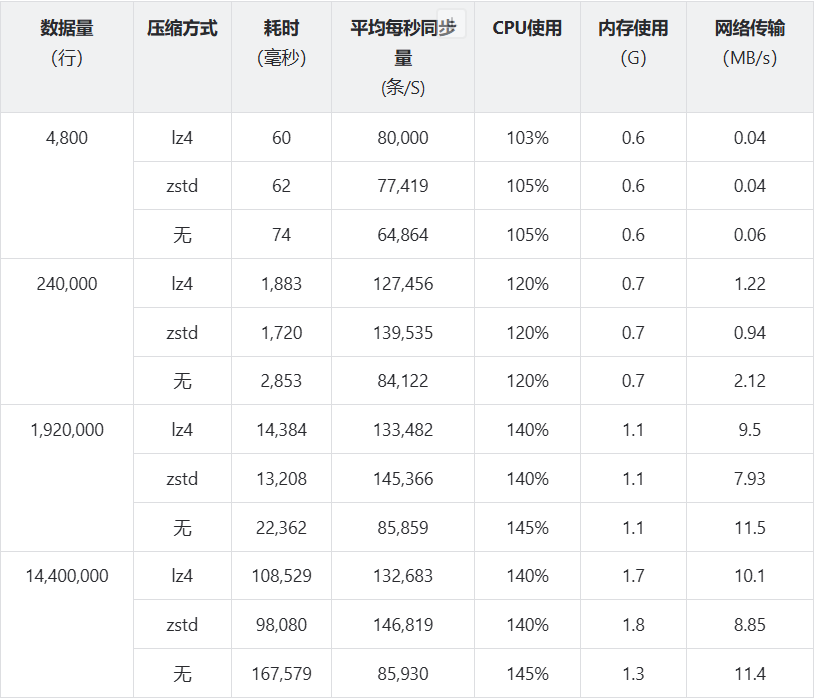814x698 pixels.
Task: Click the 数据量 (行) column header
Action: tap(67, 43)
